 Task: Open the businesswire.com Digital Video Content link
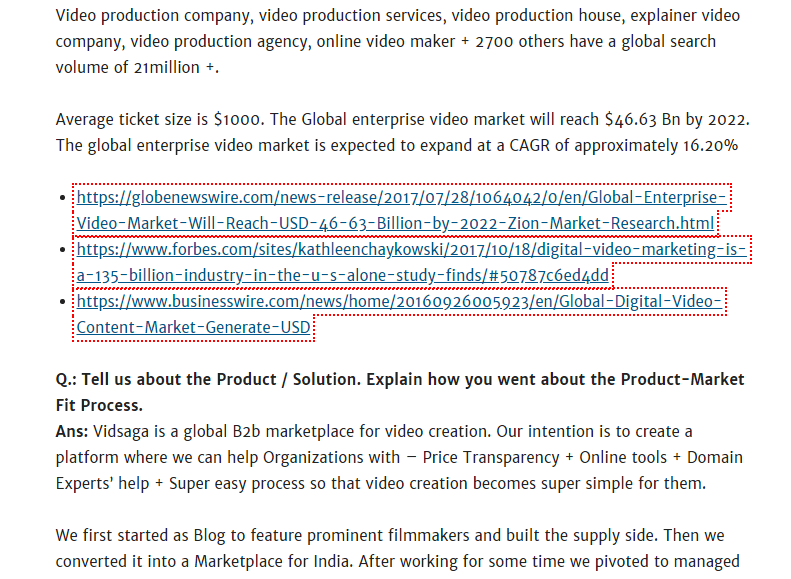[400, 302]
